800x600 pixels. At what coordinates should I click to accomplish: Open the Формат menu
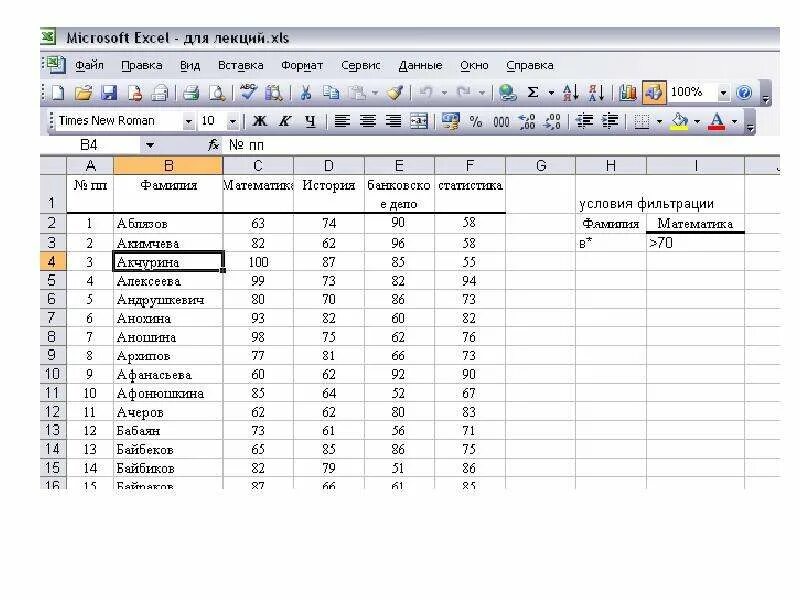point(302,65)
